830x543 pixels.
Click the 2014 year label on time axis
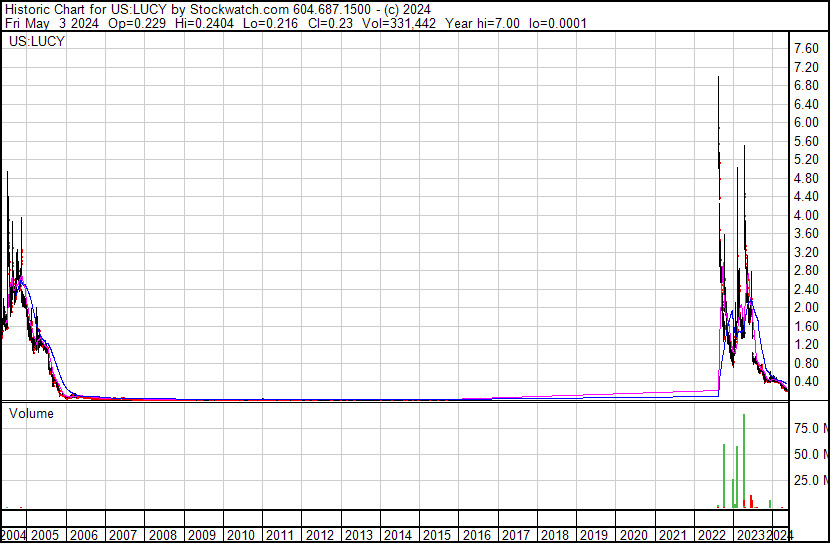tap(398, 535)
